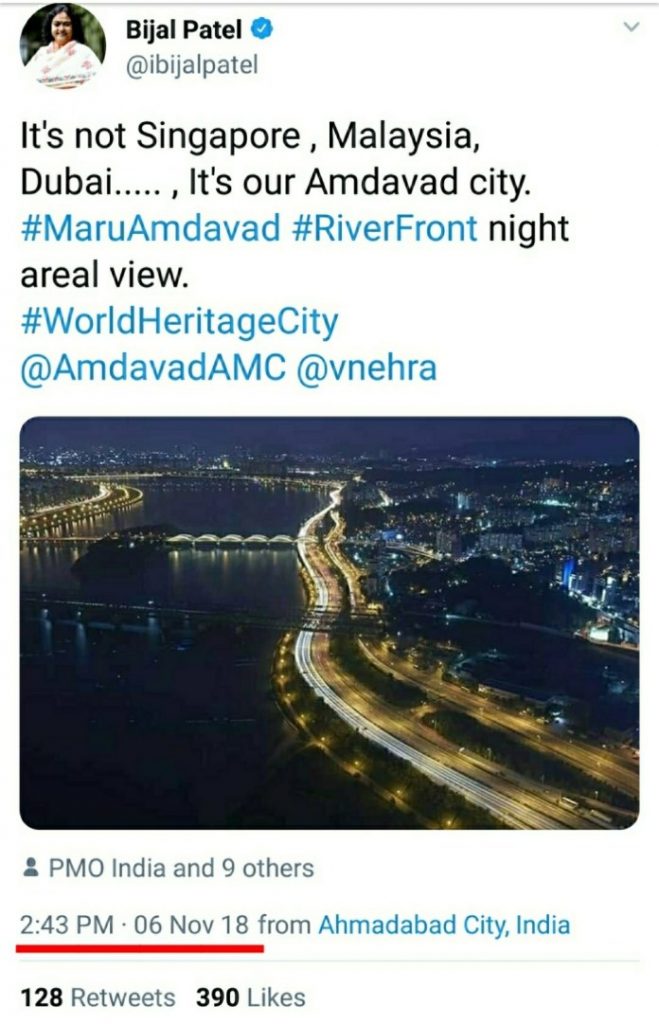
Task: Open the #MaruAmdavad hashtag
Action: (x=150, y=229)
